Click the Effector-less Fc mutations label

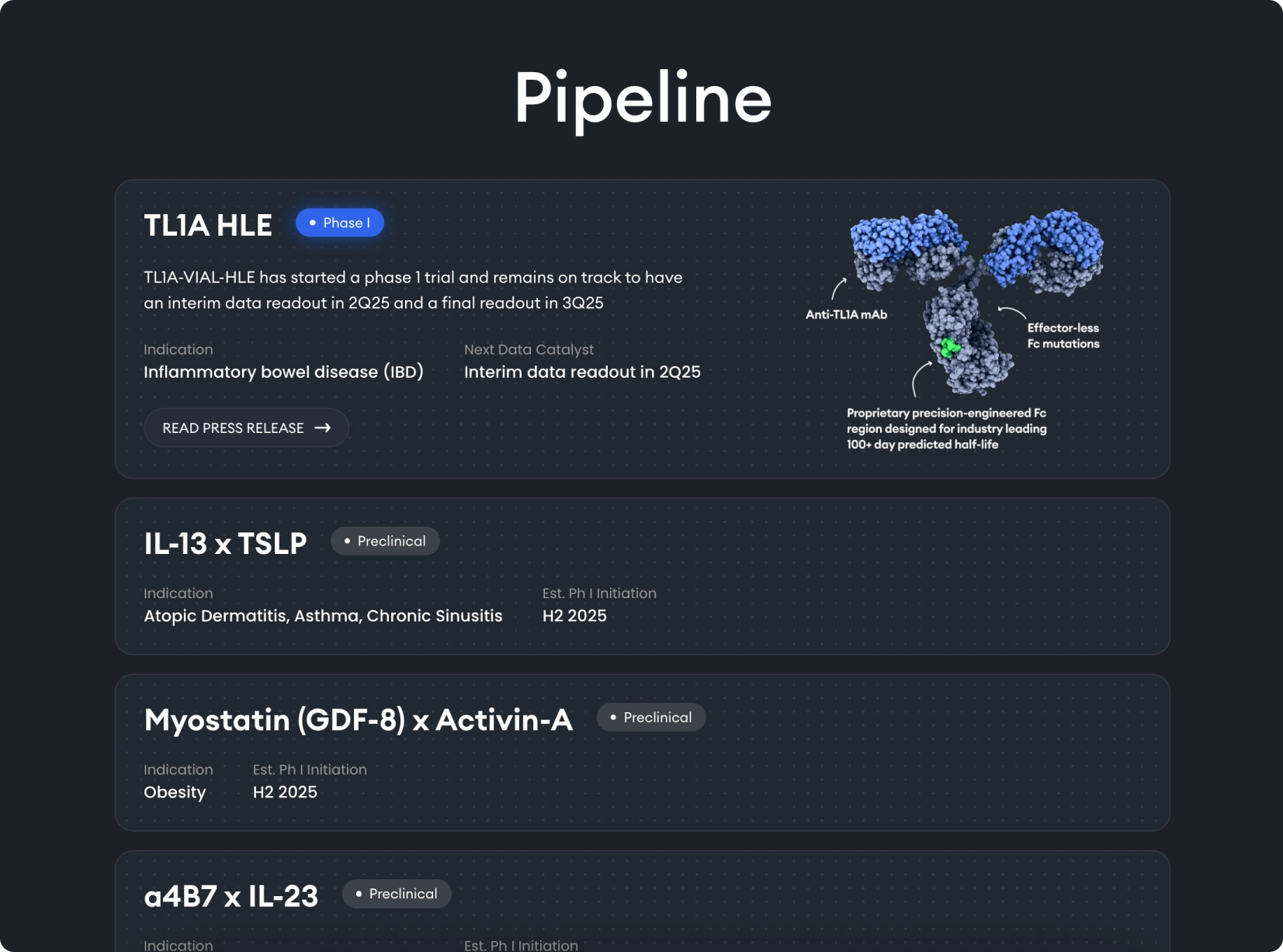coord(1063,336)
